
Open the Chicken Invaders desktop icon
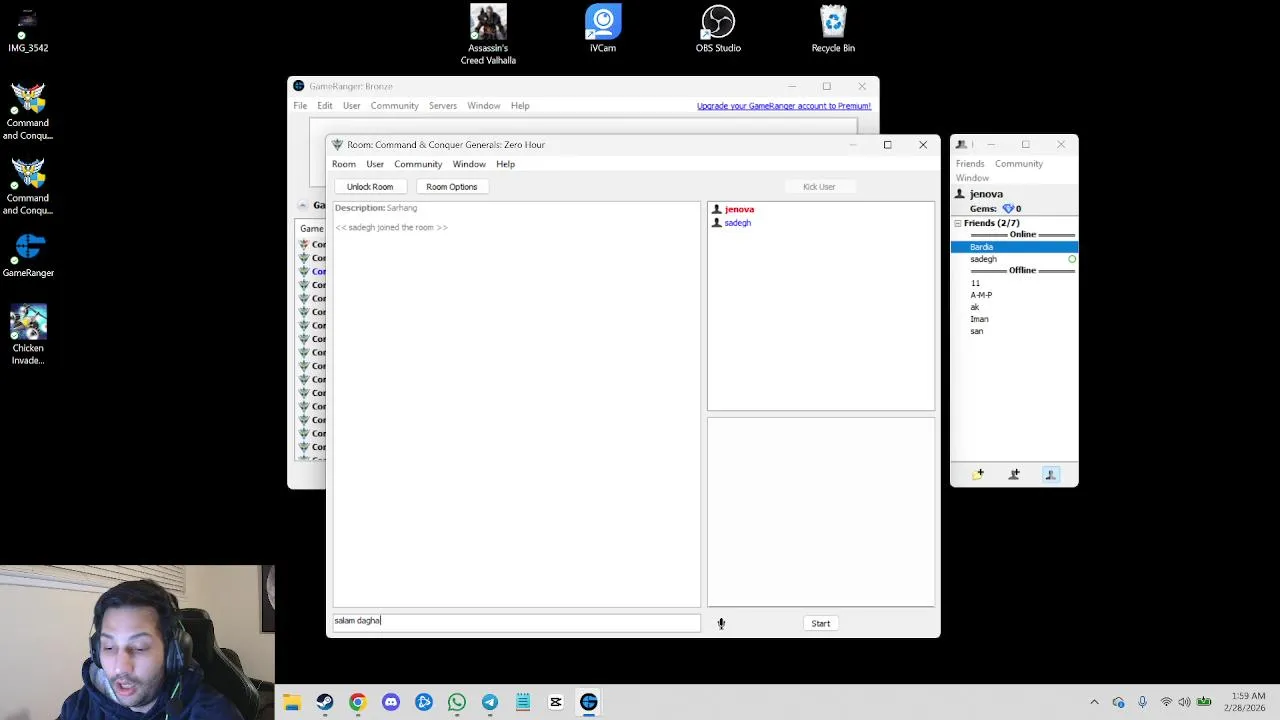(x=28, y=335)
